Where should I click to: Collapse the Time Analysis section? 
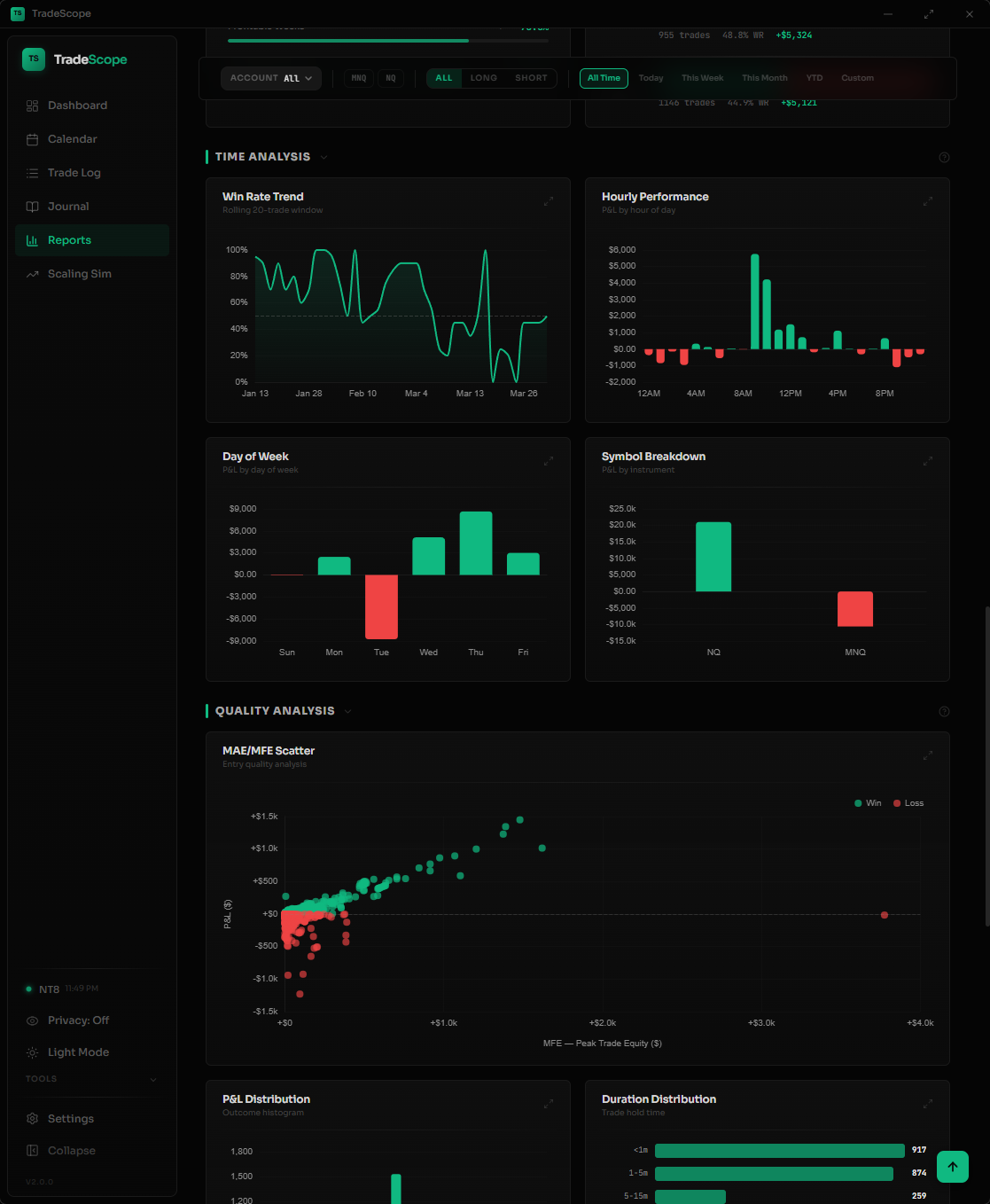(x=324, y=157)
